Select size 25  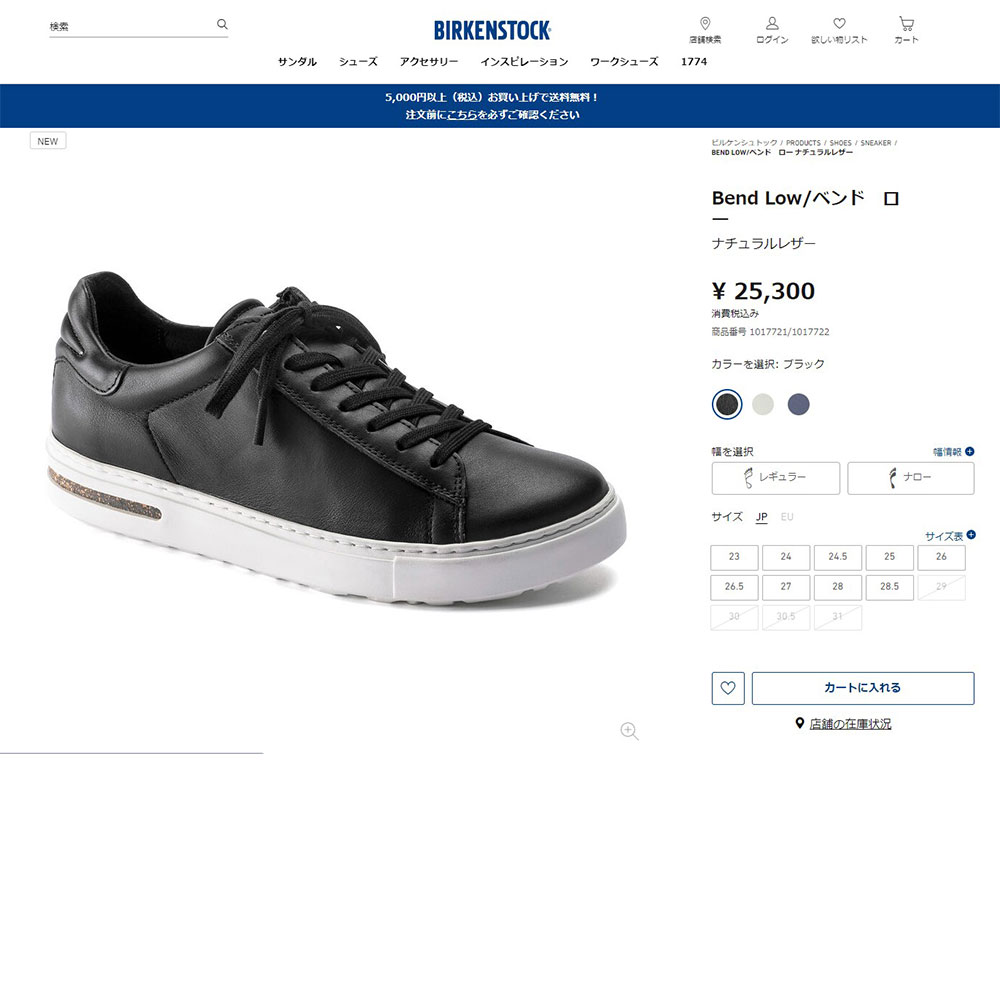[x=890, y=557]
